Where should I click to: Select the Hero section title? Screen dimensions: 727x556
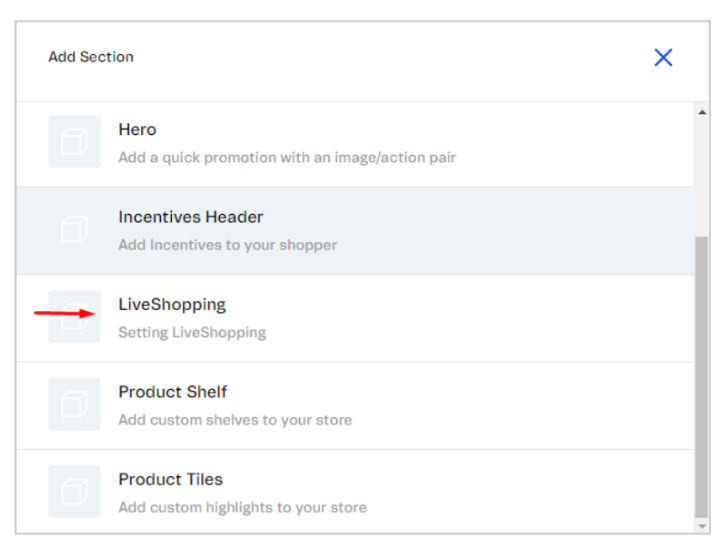(x=137, y=130)
